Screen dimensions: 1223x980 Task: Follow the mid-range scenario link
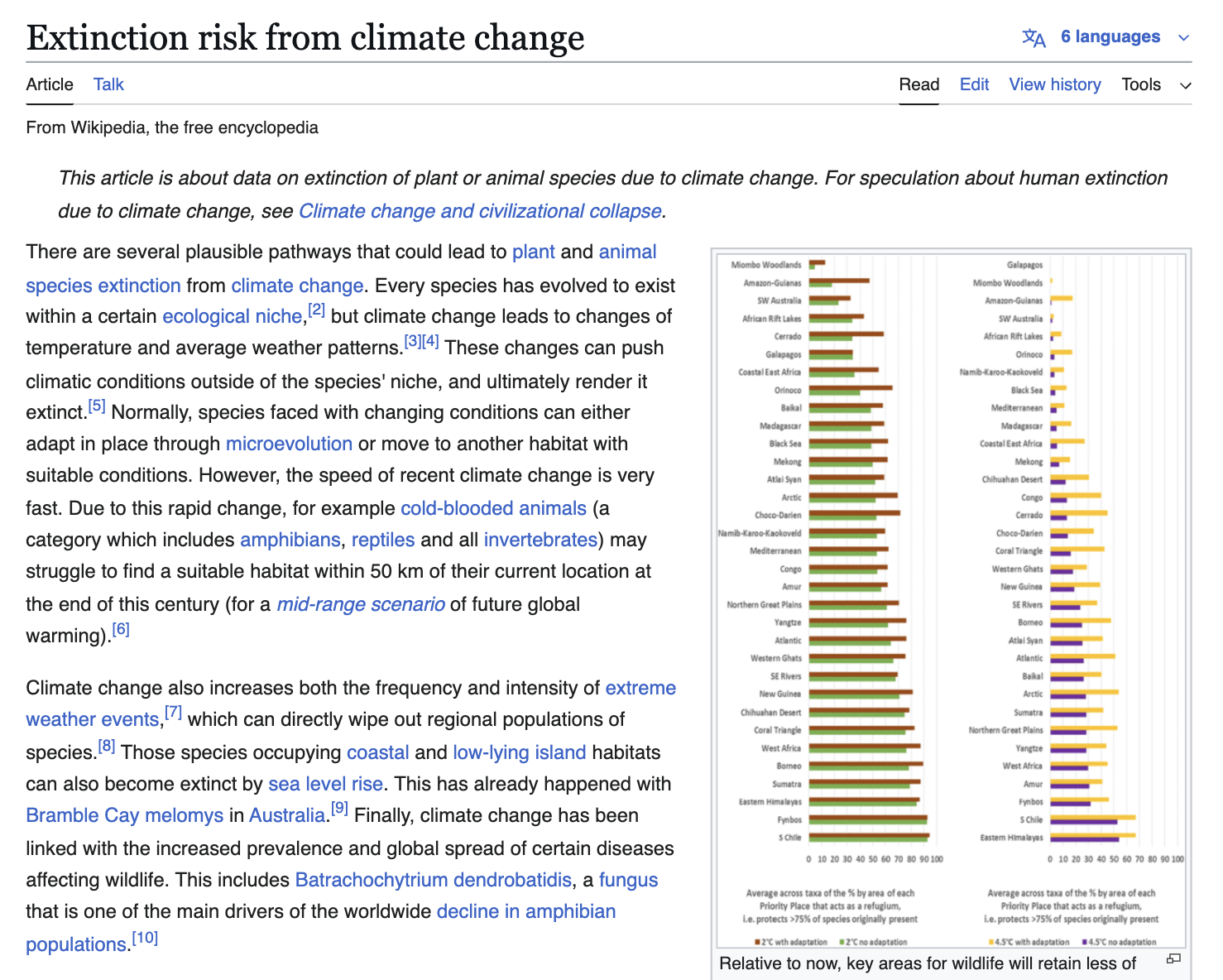[x=361, y=604]
